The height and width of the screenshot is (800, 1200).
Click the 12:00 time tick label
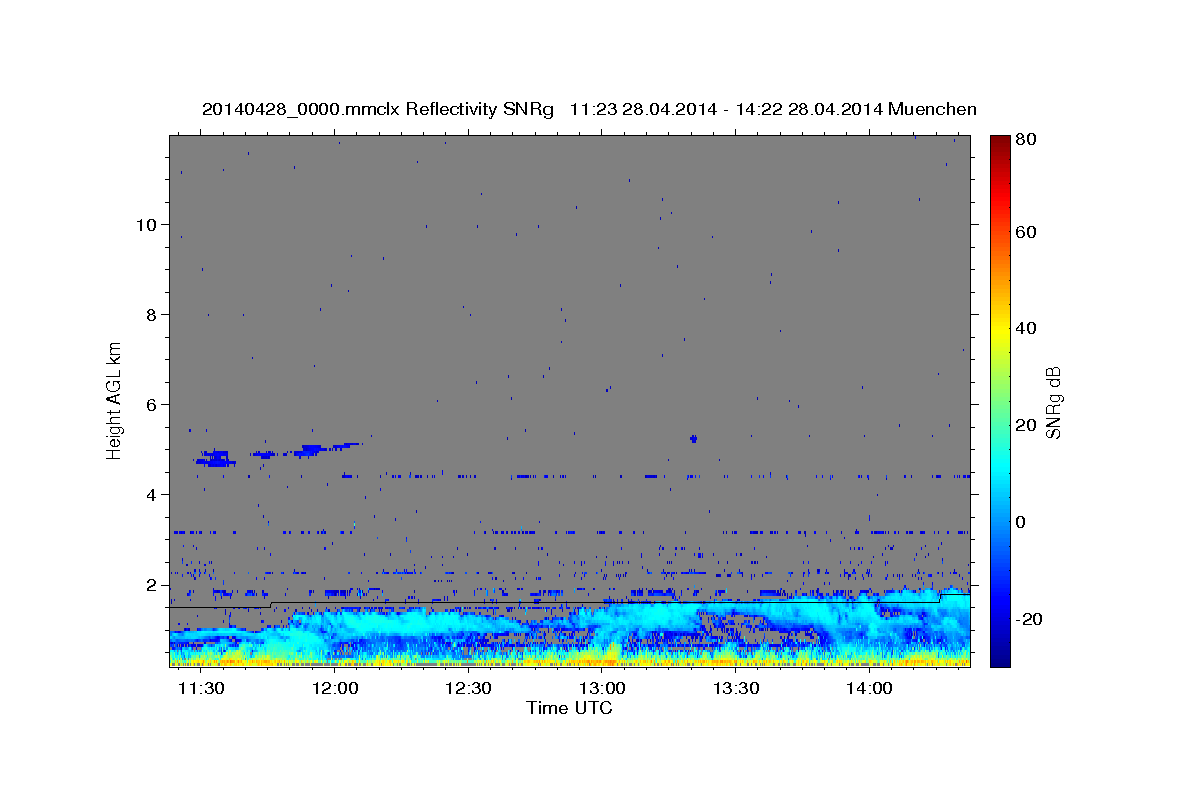[x=335, y=688]
